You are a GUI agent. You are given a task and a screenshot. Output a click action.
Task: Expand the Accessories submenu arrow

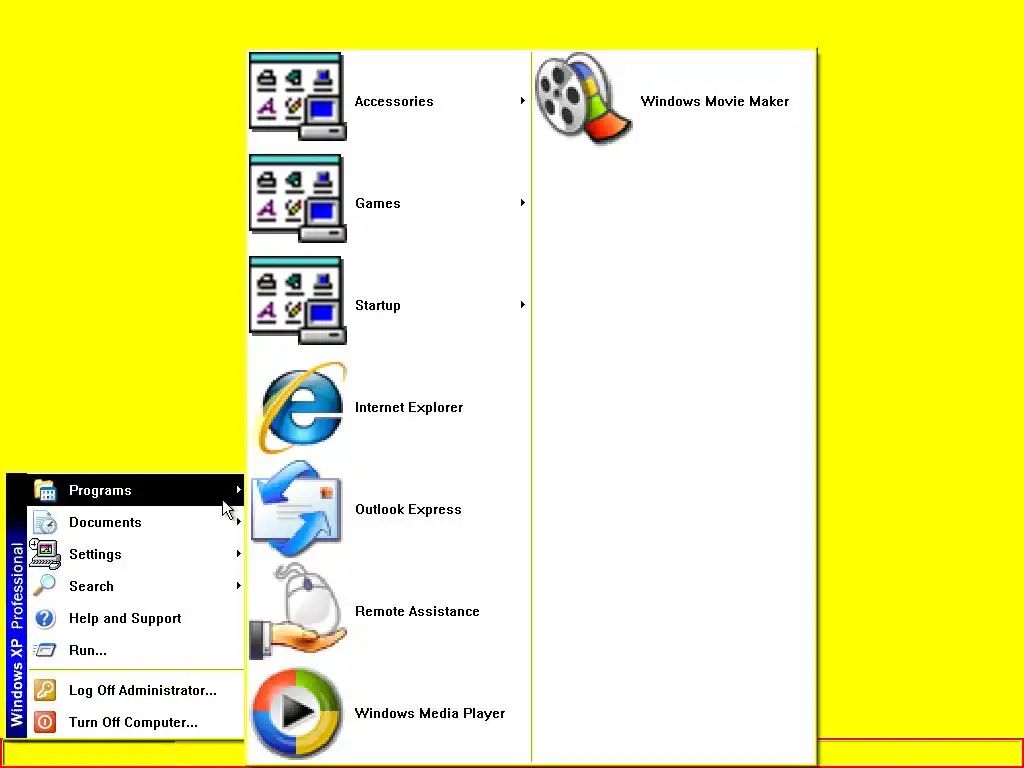click(522, 101)
